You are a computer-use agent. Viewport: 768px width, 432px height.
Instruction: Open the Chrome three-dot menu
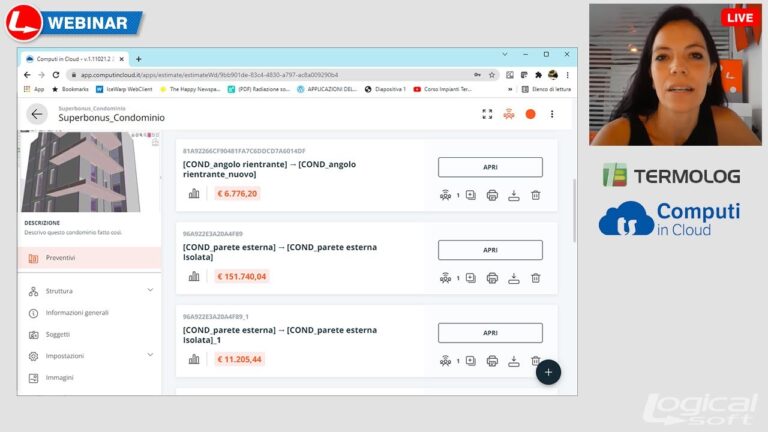[567, 75]
